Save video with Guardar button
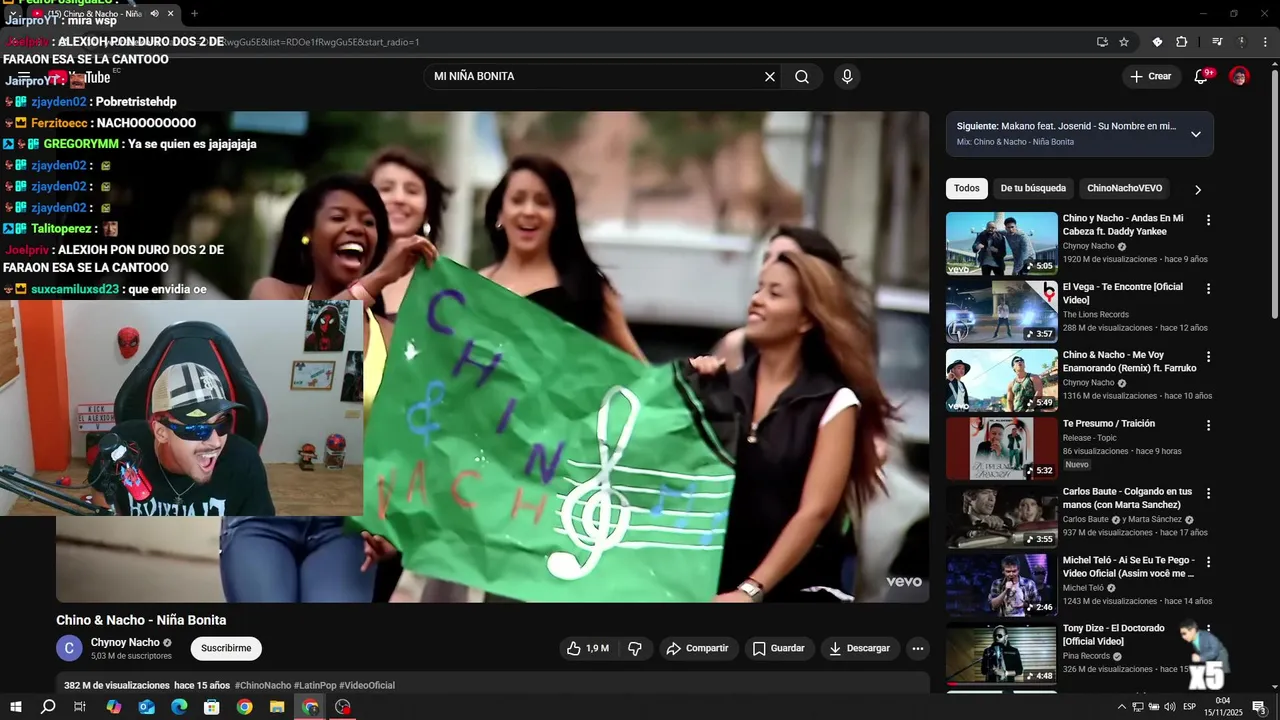1280x720 pixels. [x=778, y=648]
